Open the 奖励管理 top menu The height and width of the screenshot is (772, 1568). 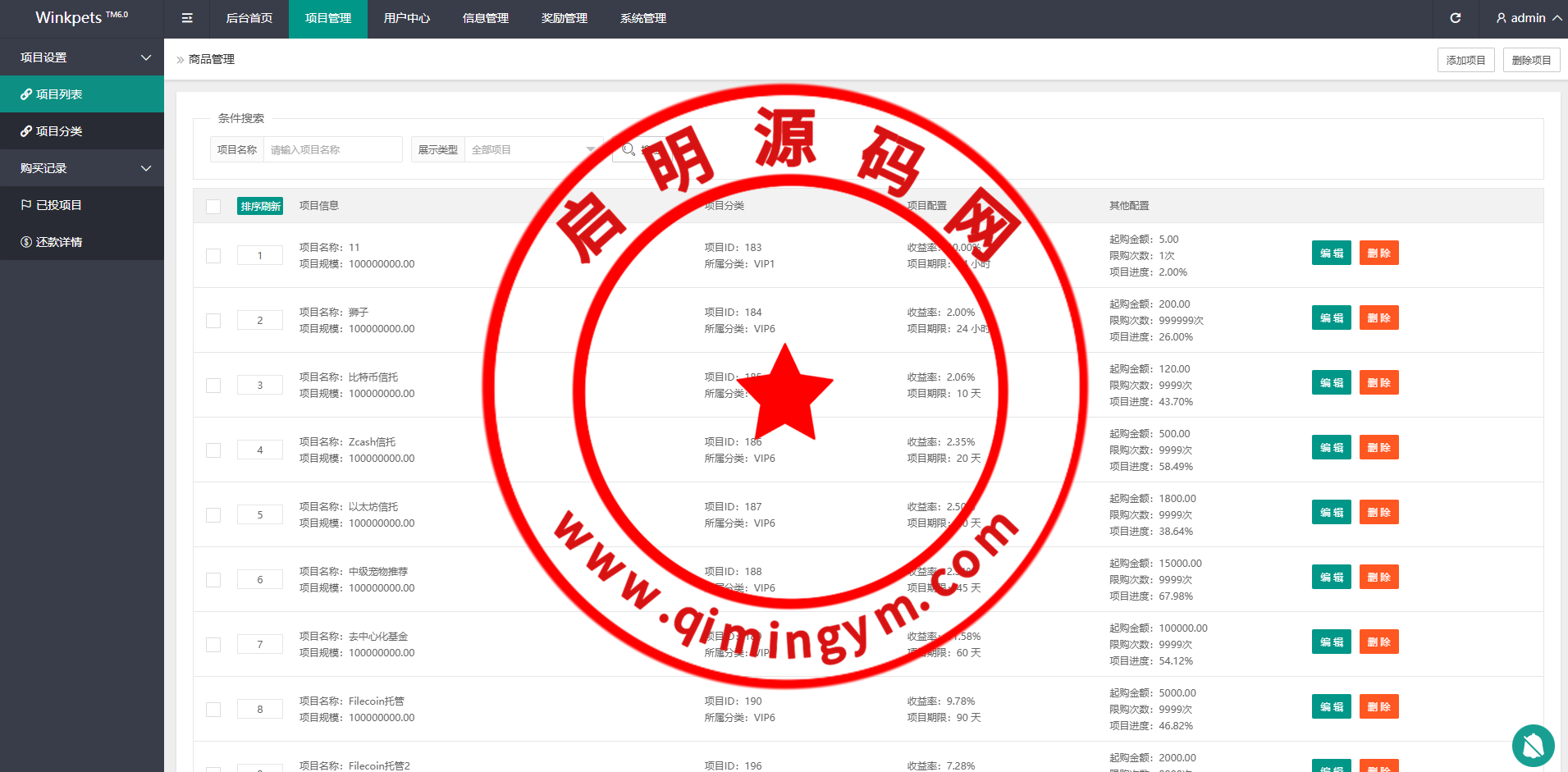click(564, 18)
